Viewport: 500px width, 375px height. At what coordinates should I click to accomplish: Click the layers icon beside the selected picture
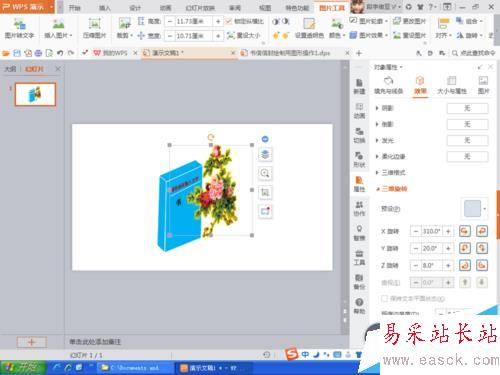coord(265,154)
